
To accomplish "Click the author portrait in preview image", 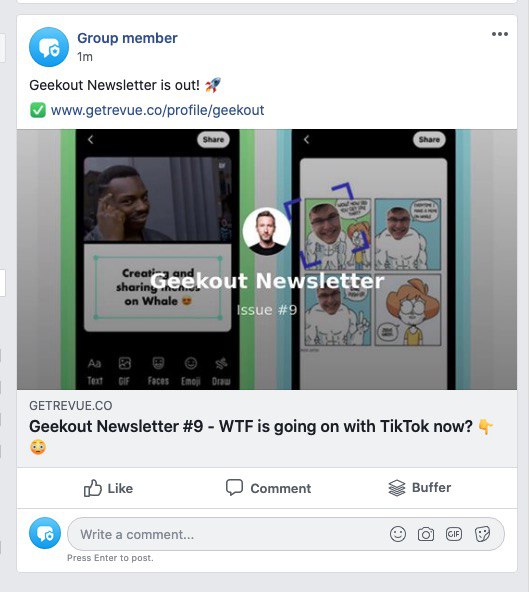I will point(267,231).
